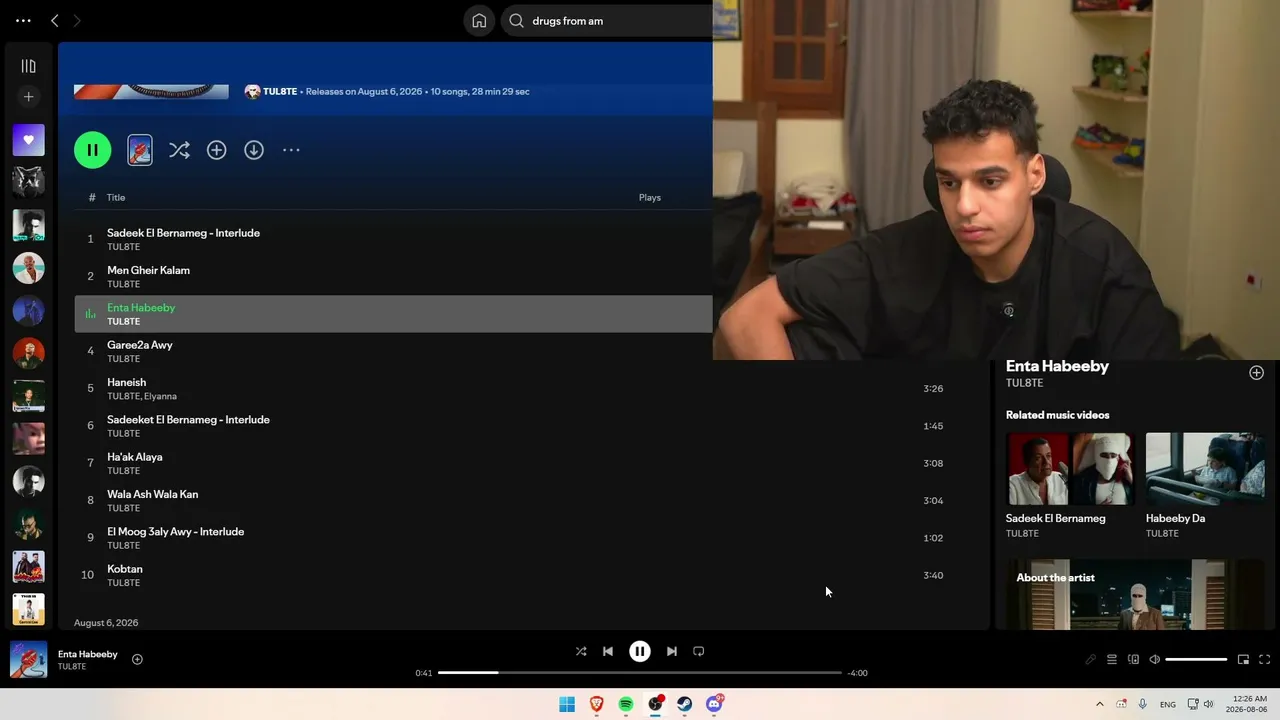Toggle shuffle in the album action row

[179, 150]
